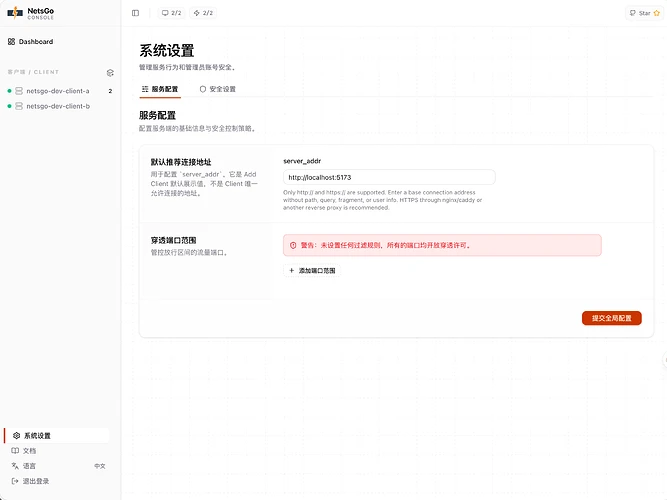Click the 添加端口范围 button
This screenshot has height=500, width=667.
coord(312,271)
